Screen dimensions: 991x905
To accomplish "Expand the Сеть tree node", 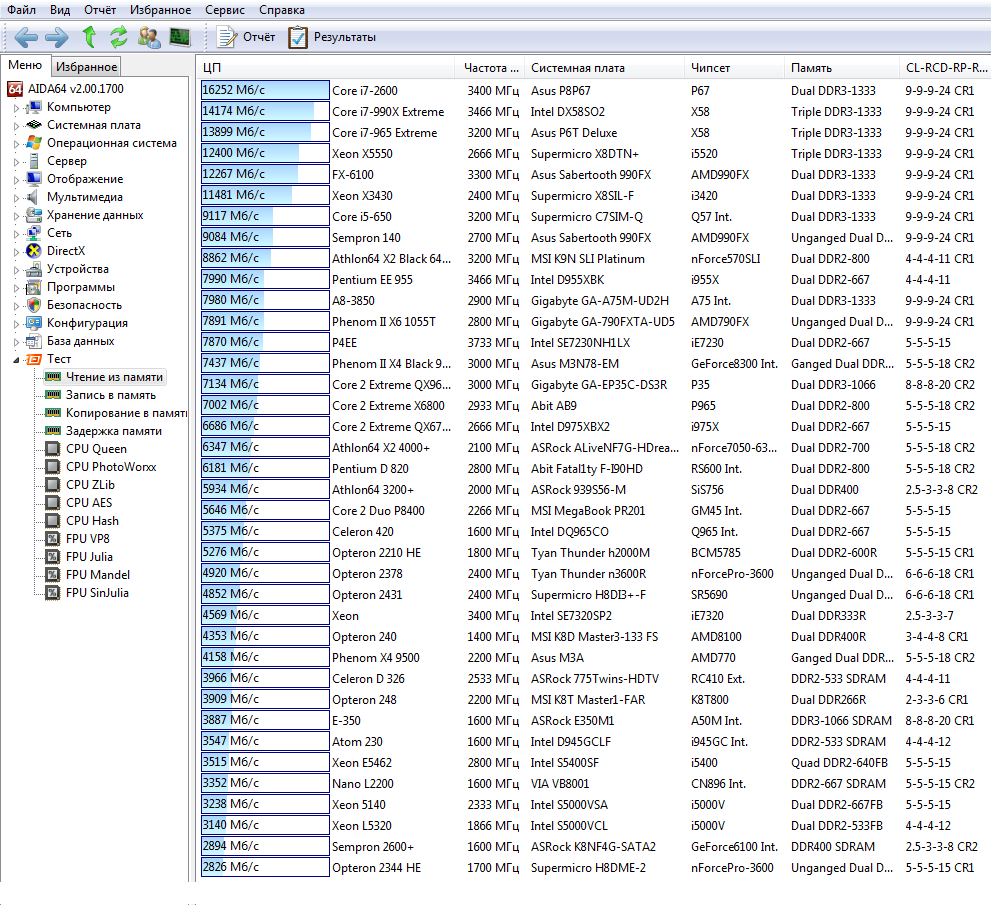I will pyautogui.click(x=16, y=234).
